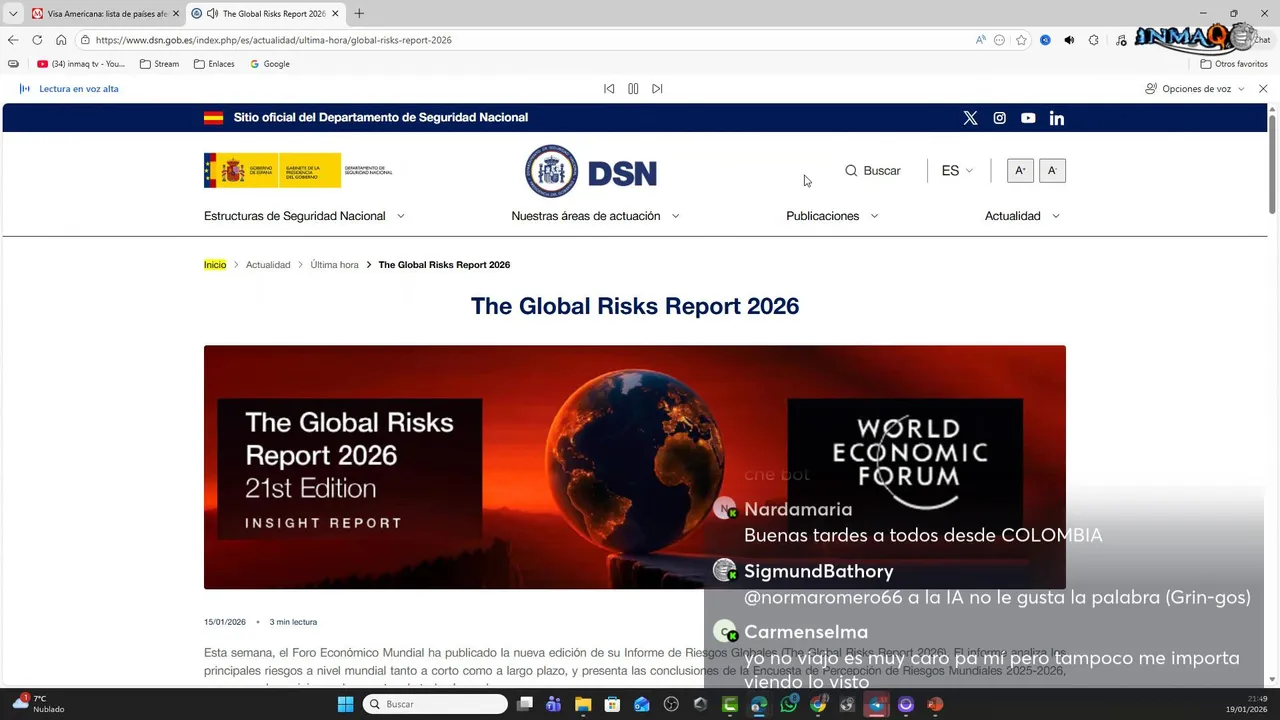This screenshot has height=720, width=1280.
Task: Open WhatsApp from the taskbar
Action: click(x=789, y=704)
